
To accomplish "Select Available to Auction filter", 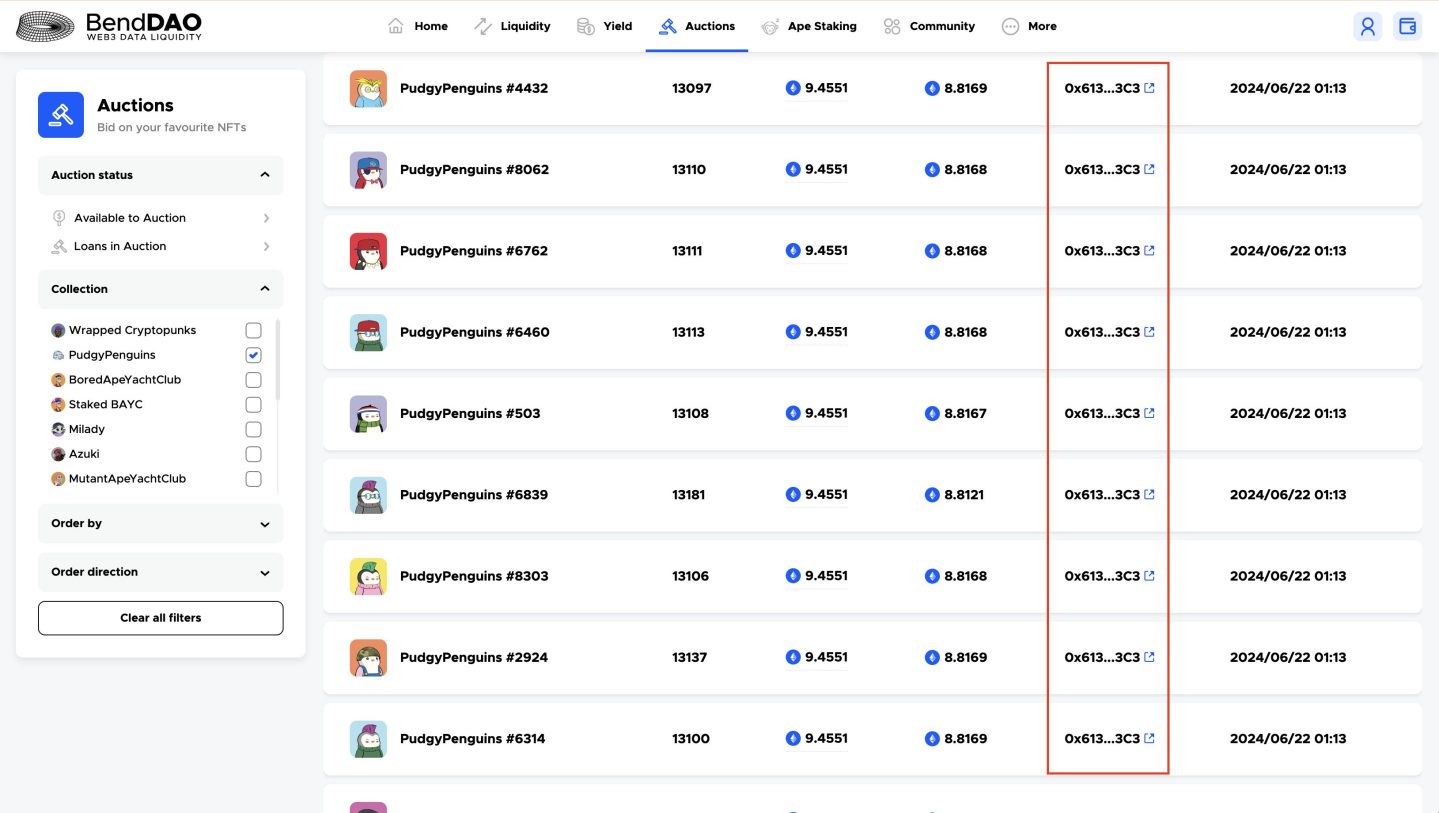I will [x=160, y=218].
